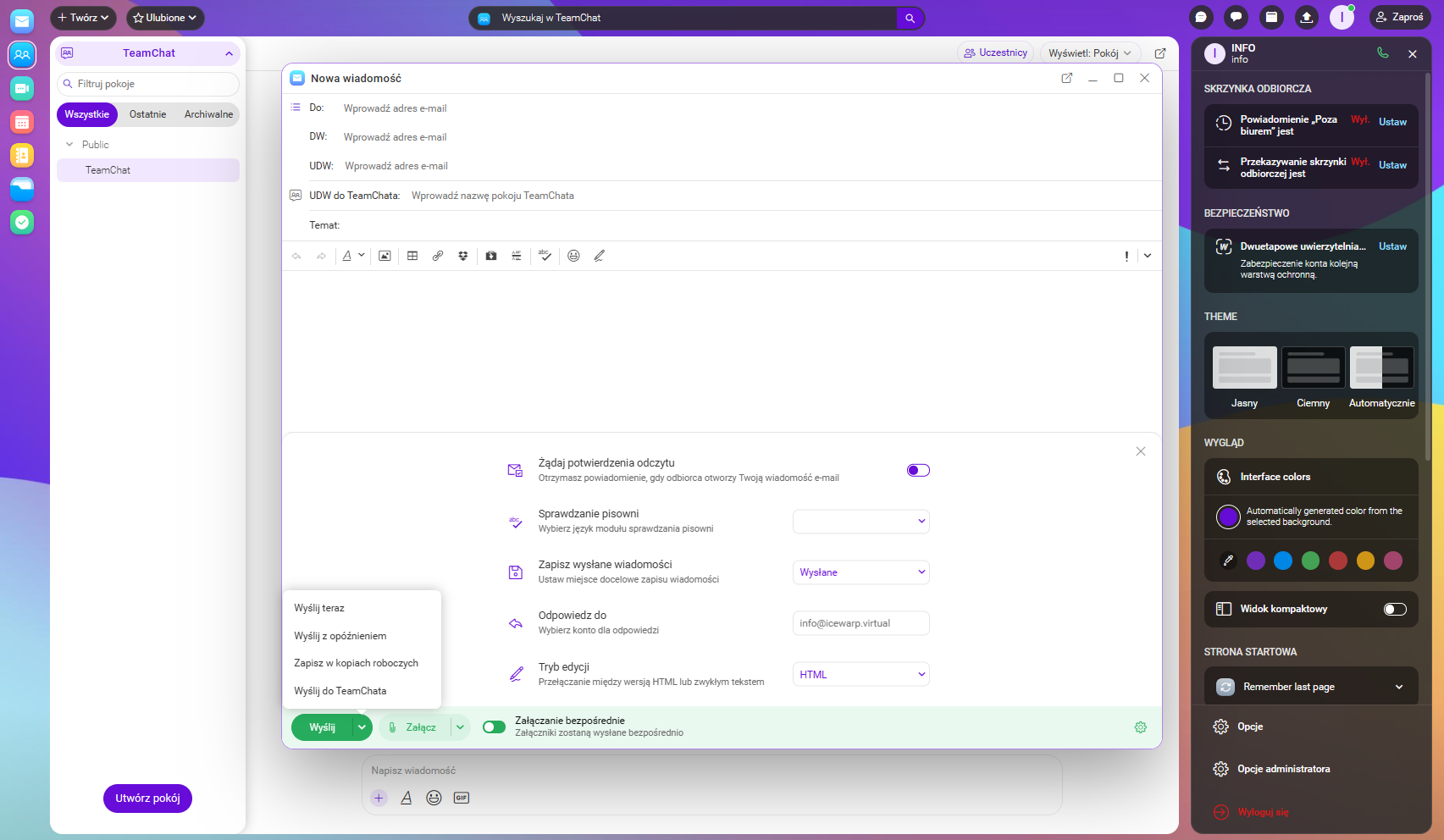This screenshot has width=1444, height=840.
Task: Click the phone call icon in the INFO panel
Action: click(1383, 53)
